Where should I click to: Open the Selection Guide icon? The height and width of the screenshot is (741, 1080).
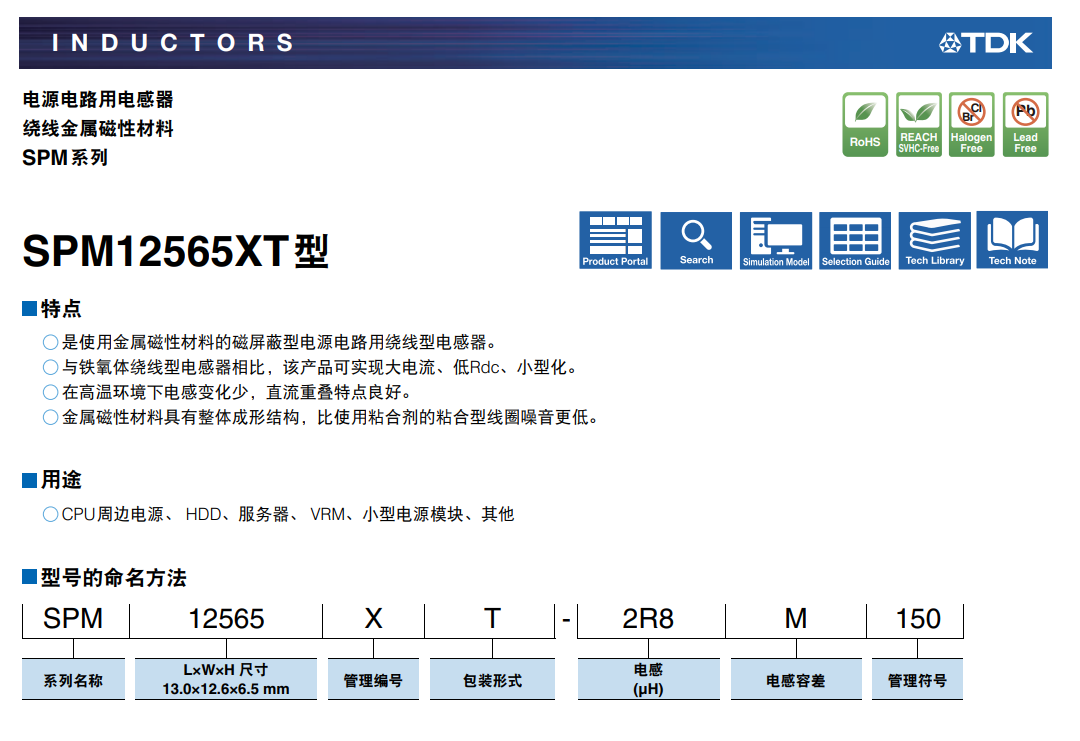(x=855, y=240)
